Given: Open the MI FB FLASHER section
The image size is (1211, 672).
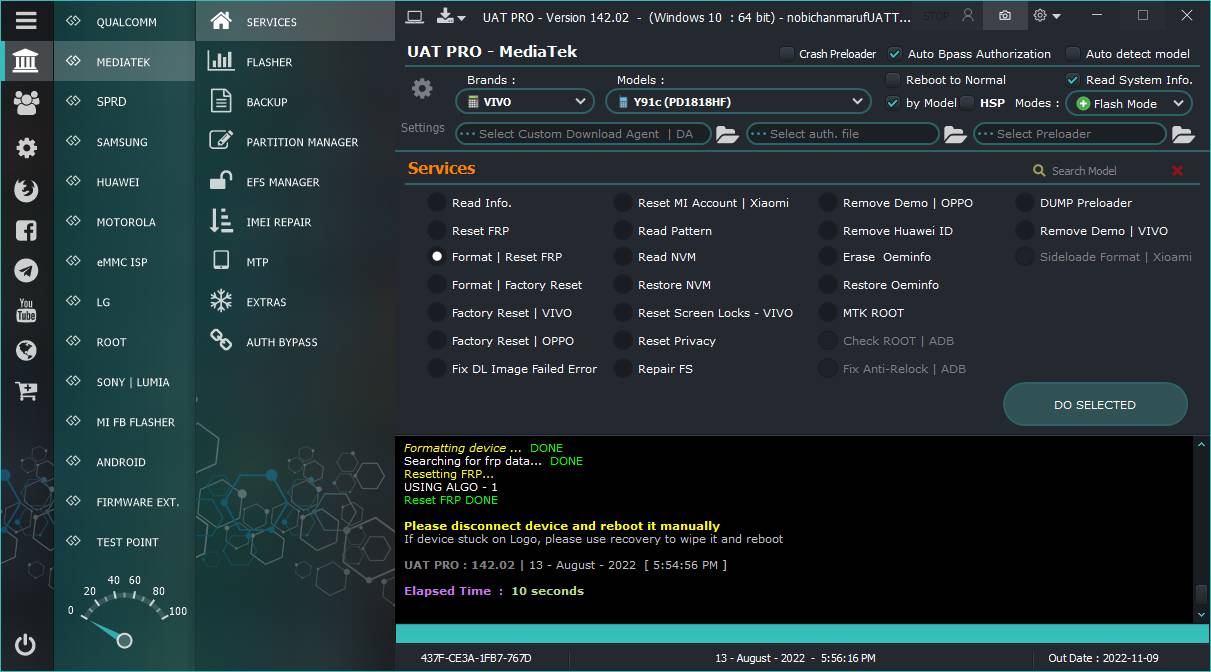Looking at the screenshot, I should click(x=125, y=422).
